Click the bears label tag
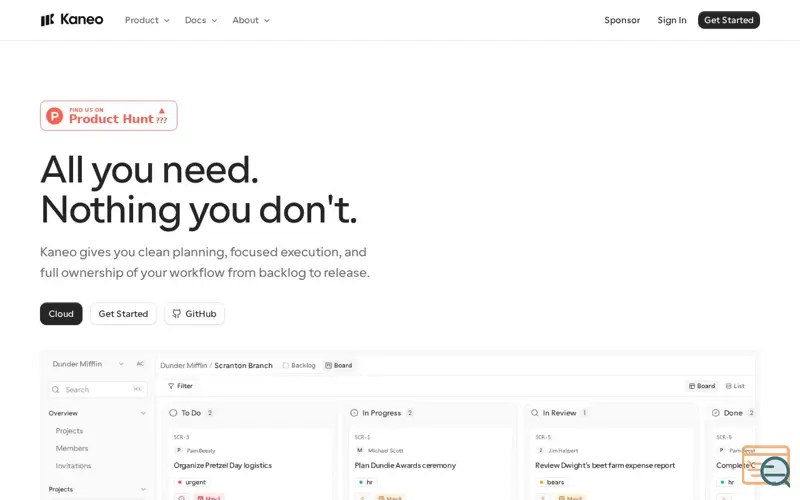This screenshot has height=500, width=800. [x=552, y=482]
